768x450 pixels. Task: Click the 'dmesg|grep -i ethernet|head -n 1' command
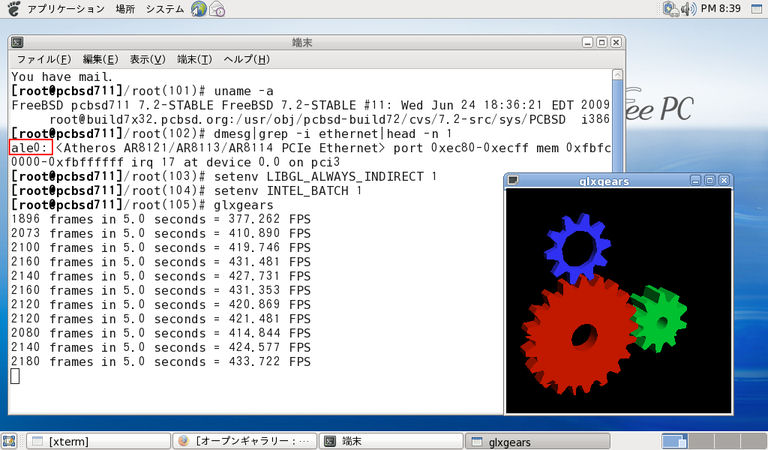[x=333, y=134]
